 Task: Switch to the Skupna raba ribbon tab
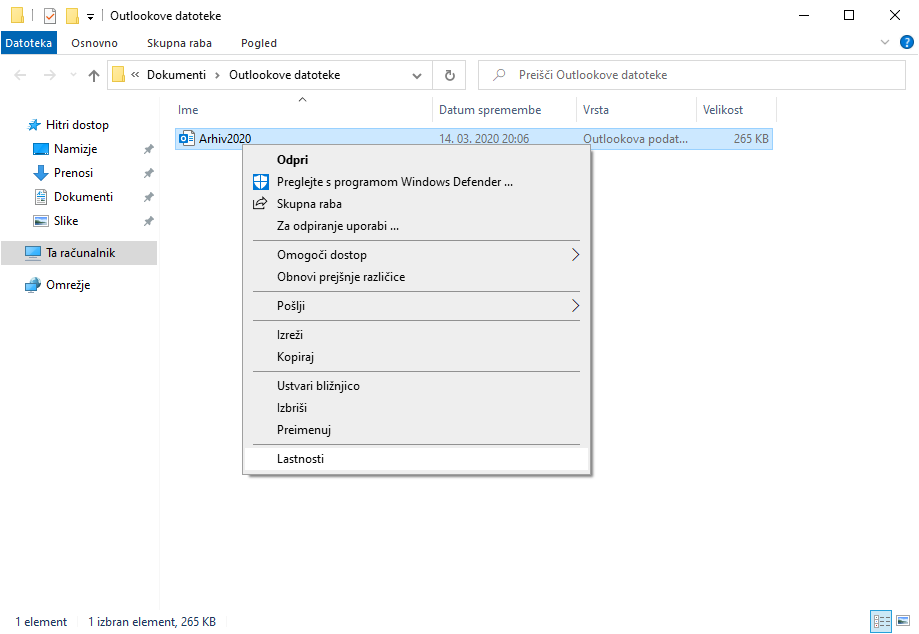[179, 43]
